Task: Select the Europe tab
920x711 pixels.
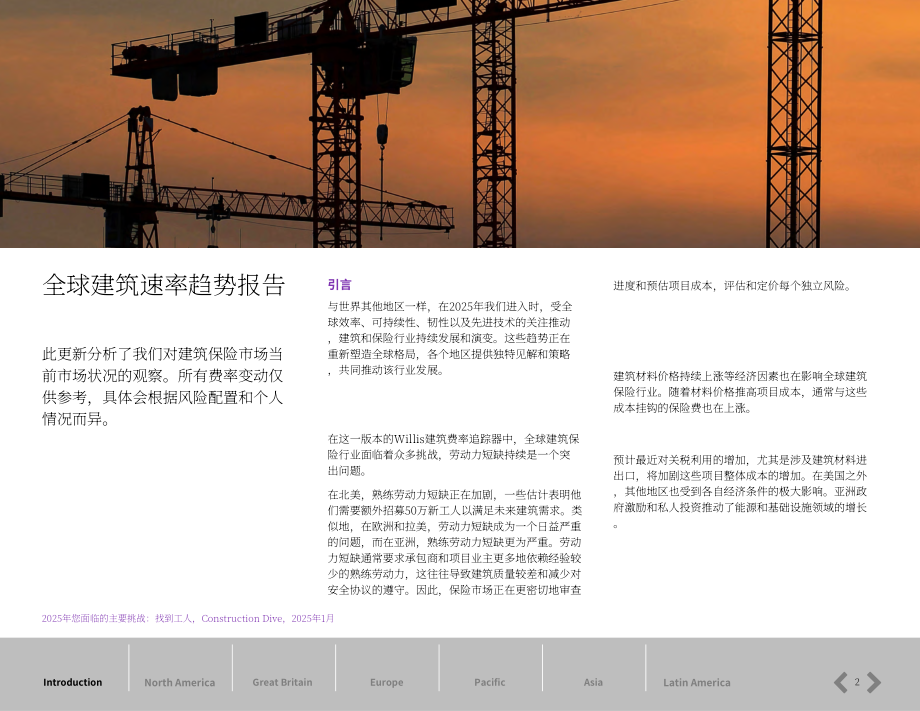Action: (387, 682)
